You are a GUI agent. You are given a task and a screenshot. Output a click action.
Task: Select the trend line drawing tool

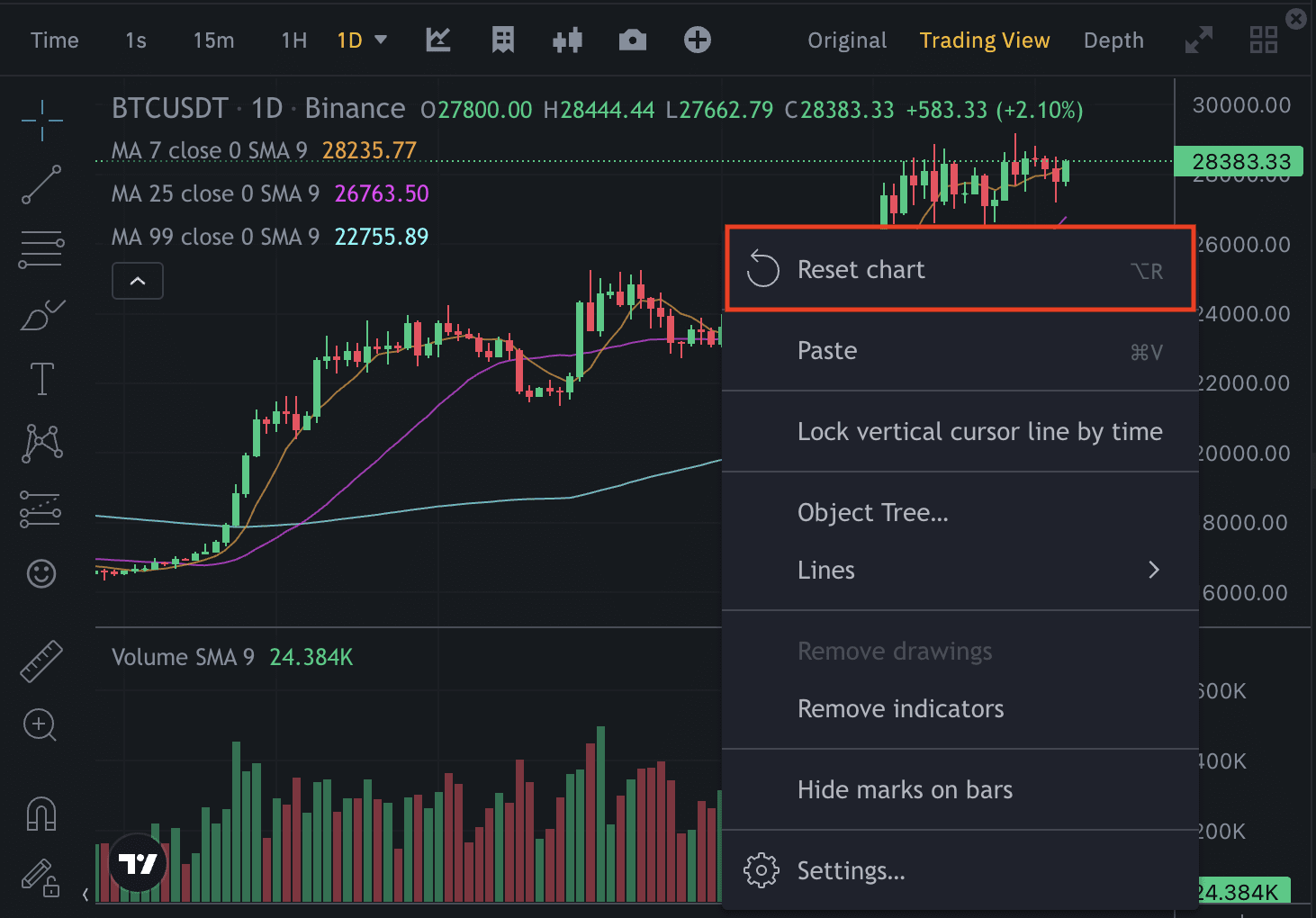[x=41, y=184]
